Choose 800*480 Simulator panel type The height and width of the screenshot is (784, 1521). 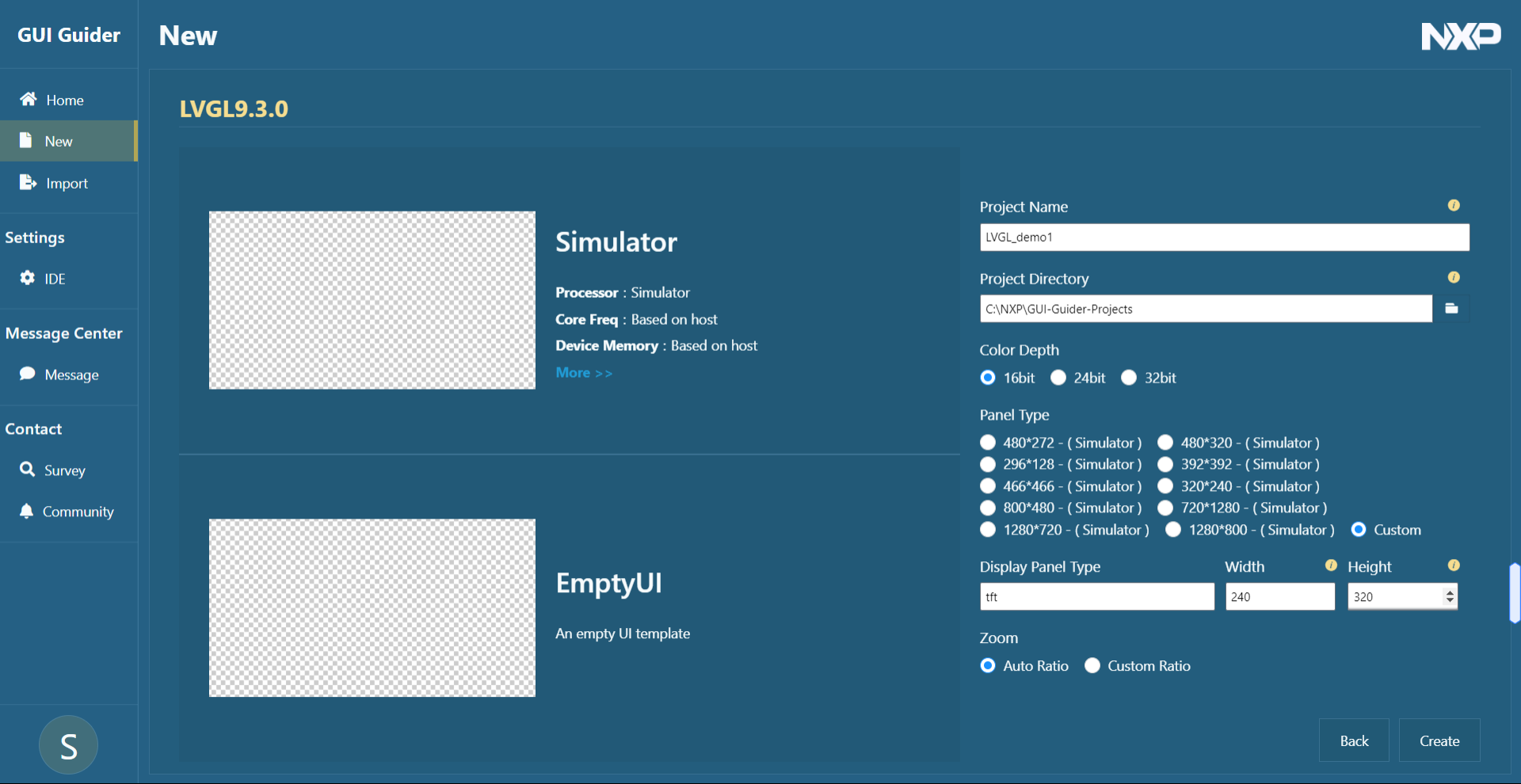pos(988,508)
